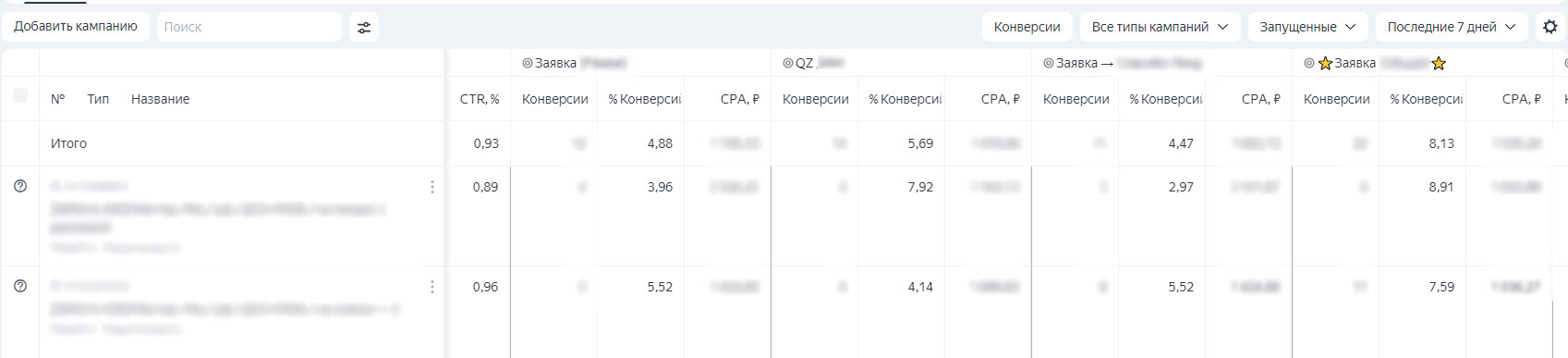Open the Запущенные status dropdown

(x=1307, y=27)
